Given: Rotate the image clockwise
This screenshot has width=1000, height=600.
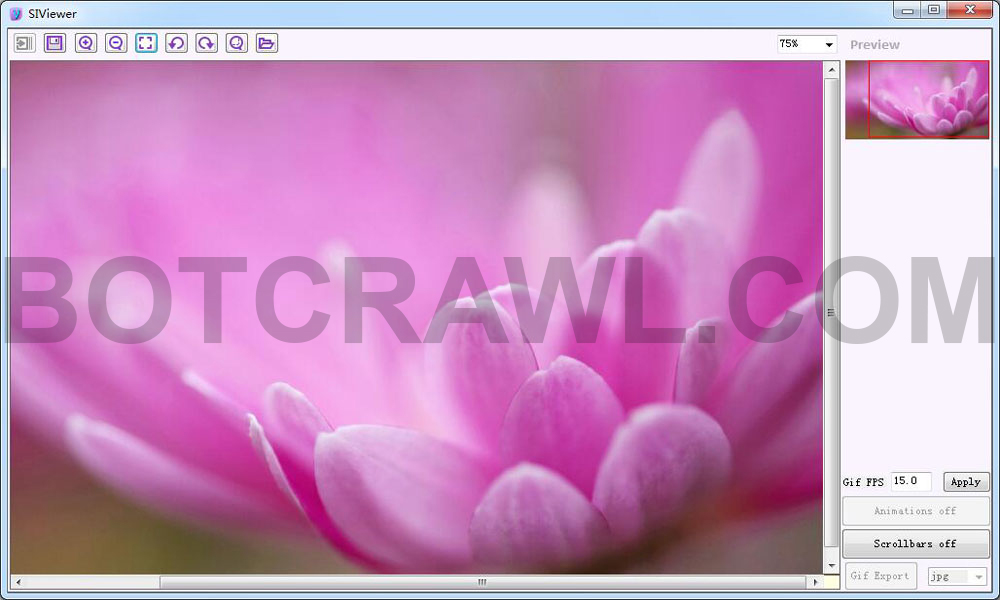Looking at the screenshot, I should point(206,42).
